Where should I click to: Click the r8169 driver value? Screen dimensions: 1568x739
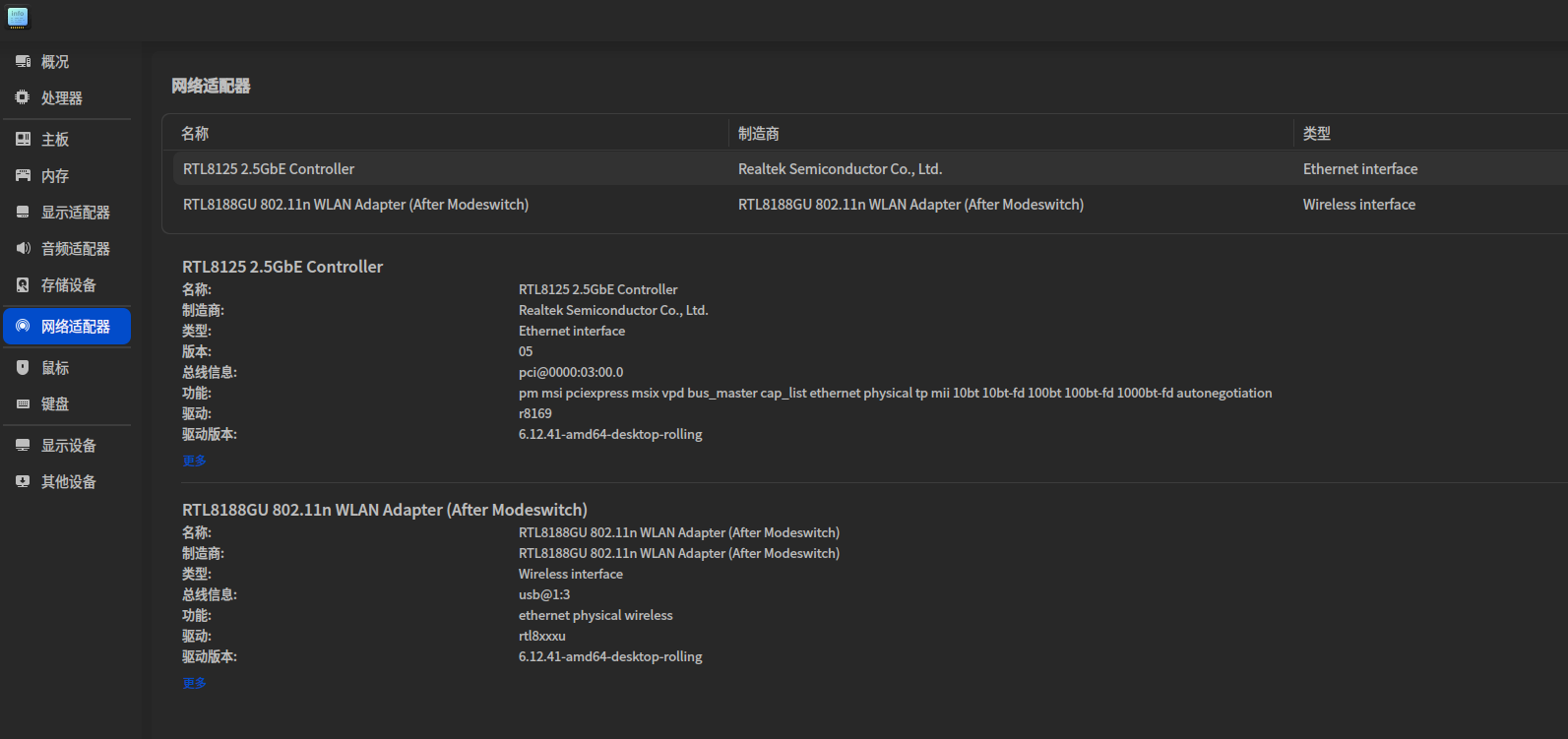tap(535, 413)
